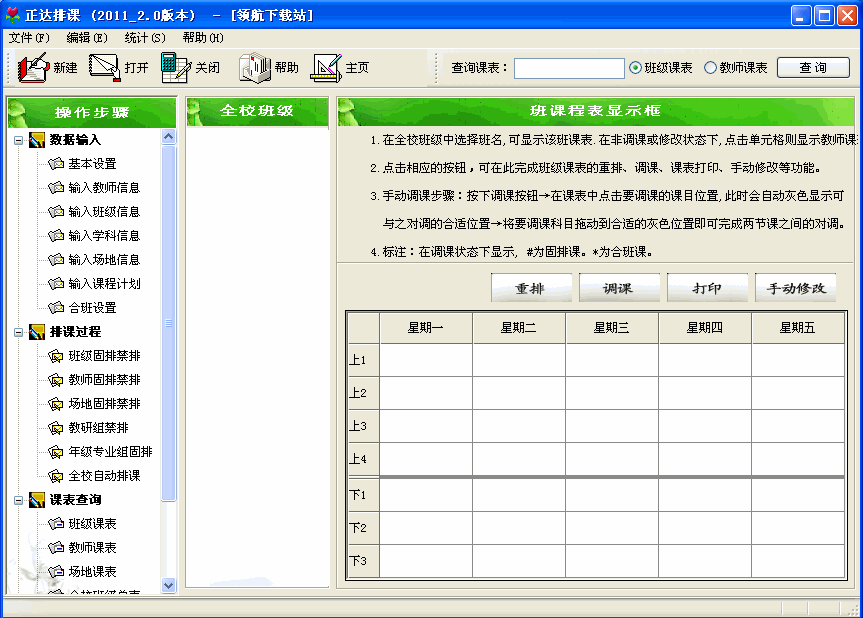
Task: Select the 教师课表 radio button
Action: coord(710,68)
